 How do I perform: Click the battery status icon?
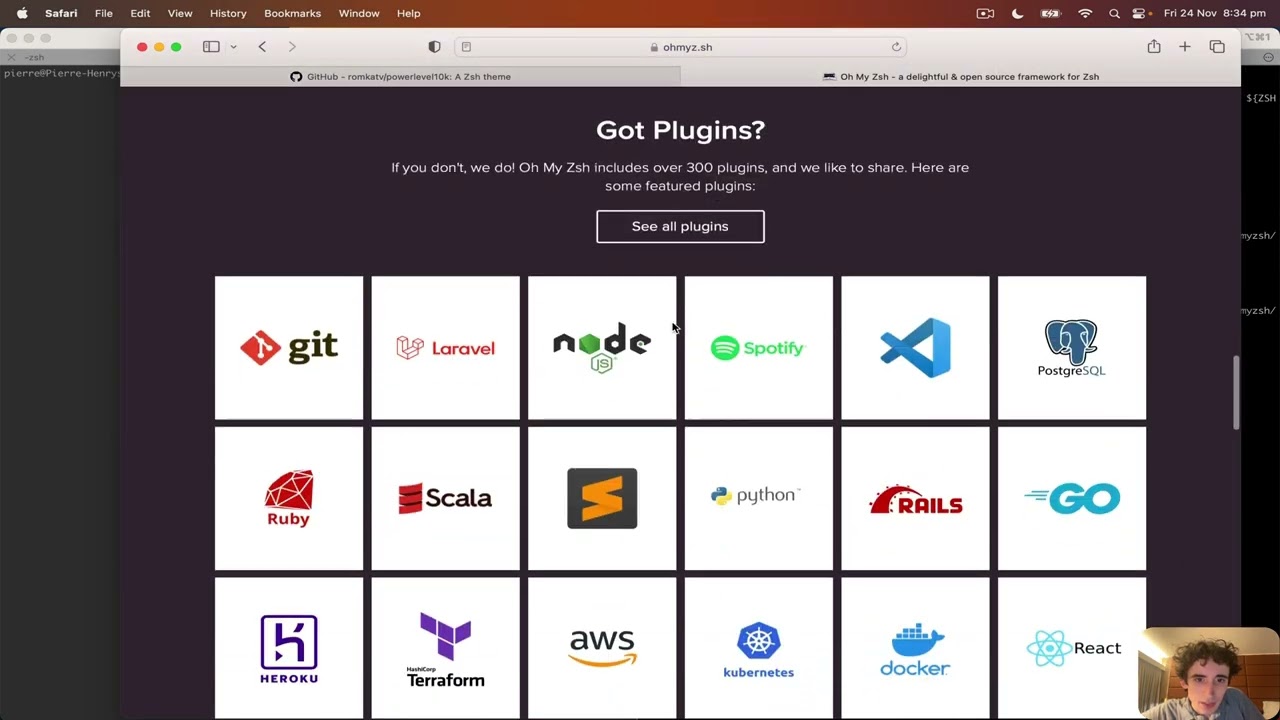tap(1050, 13)
